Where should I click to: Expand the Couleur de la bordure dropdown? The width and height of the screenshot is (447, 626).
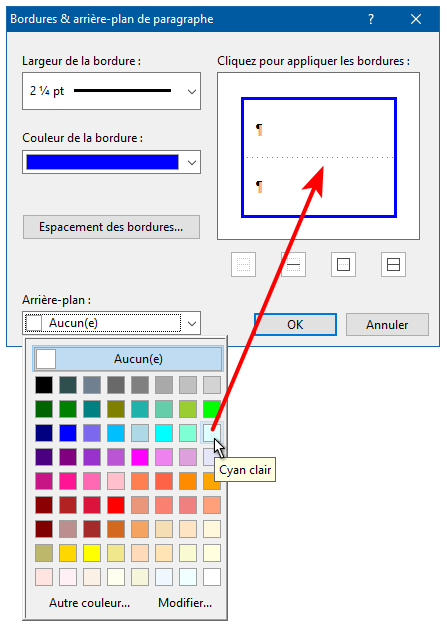click(x=111, y=162)
